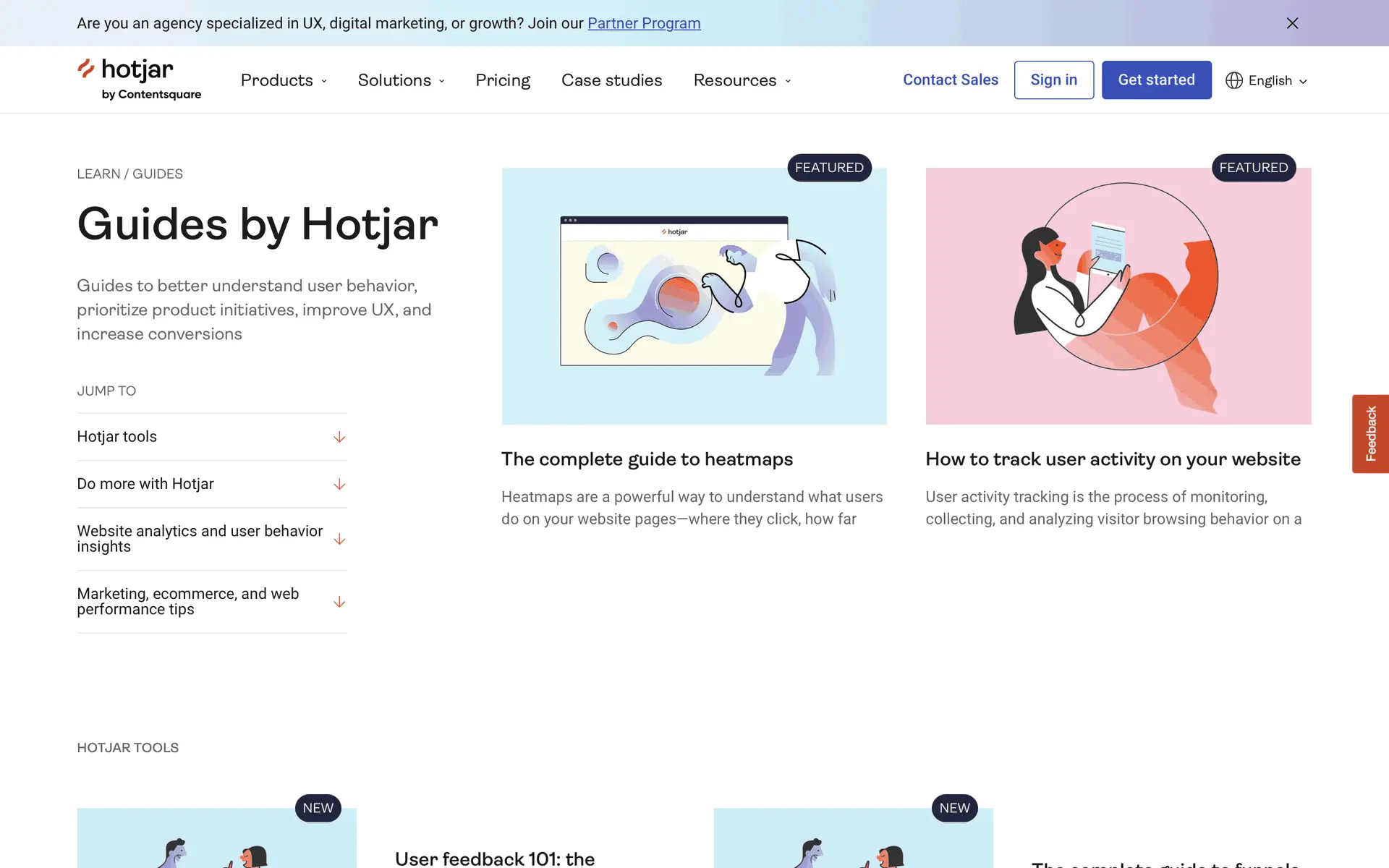Dismiss the Partner Program banner
The height and width of the screenshot is (868, 1389).
coord(1292,23)
